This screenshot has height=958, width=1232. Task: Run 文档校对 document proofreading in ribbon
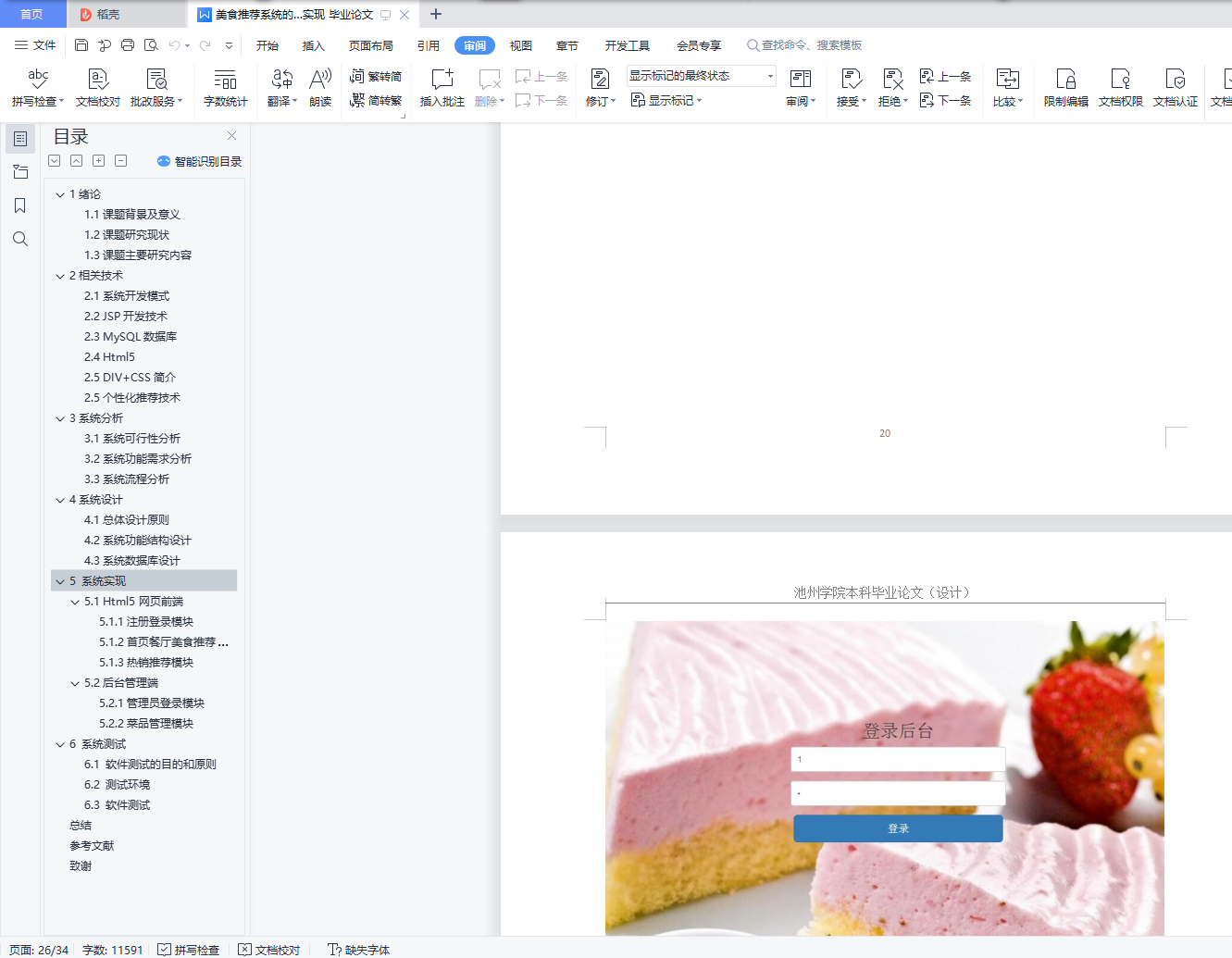(98, 88)
